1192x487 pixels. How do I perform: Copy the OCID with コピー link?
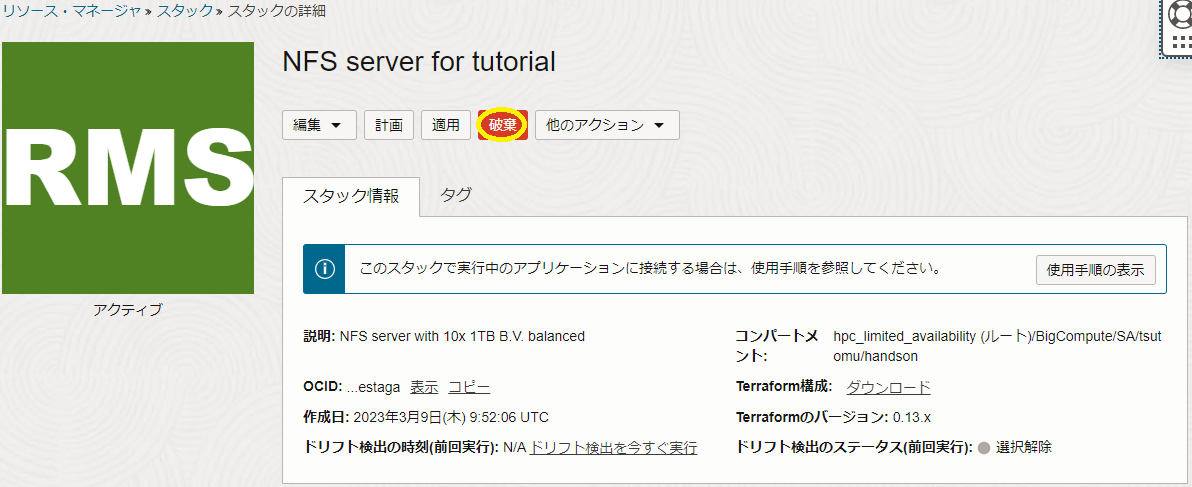click(469, 387)
